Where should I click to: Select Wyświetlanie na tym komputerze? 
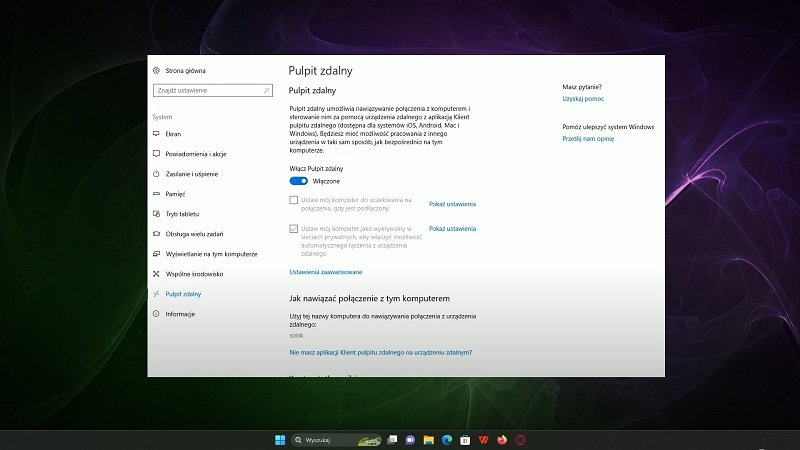click(x=211, y=254)
